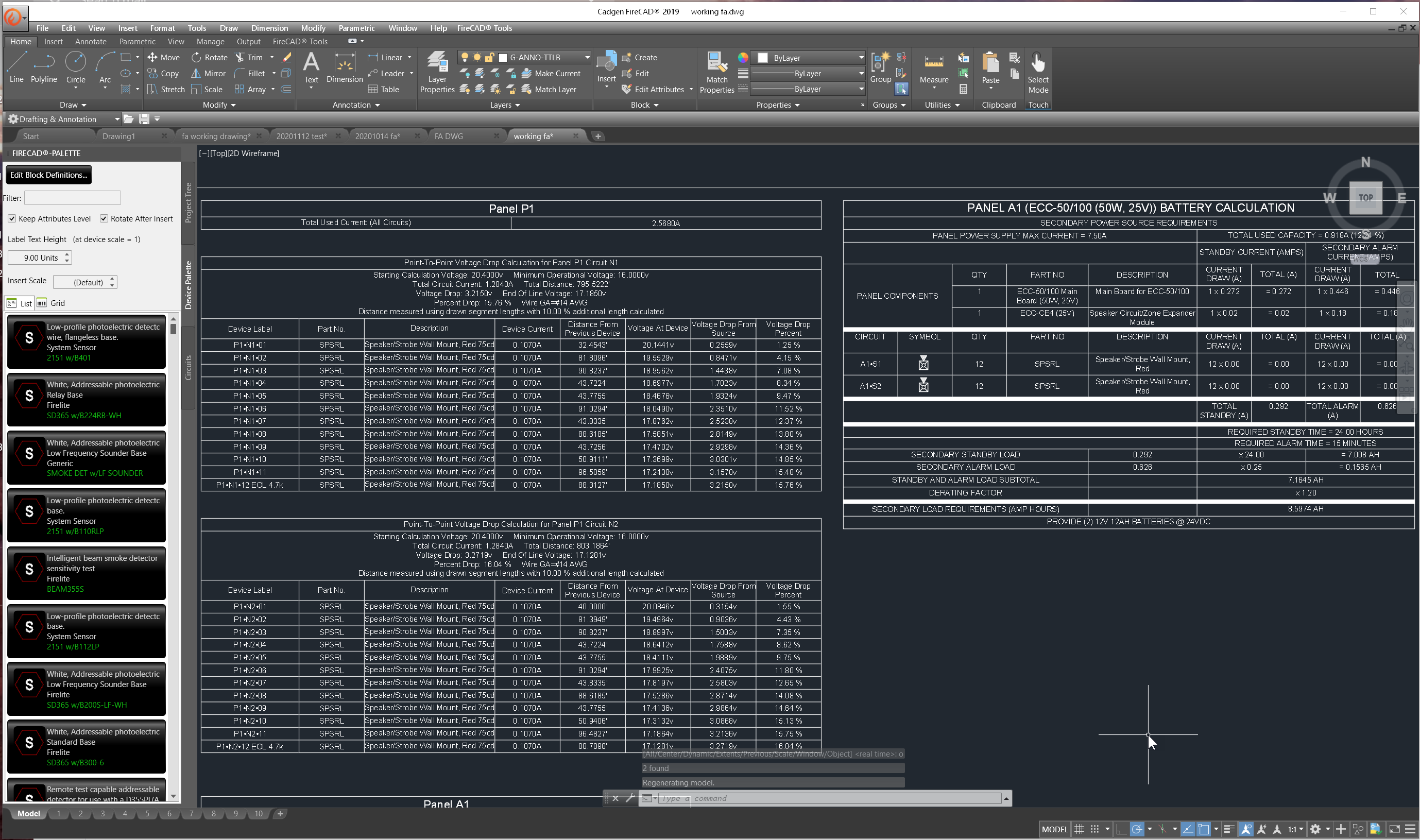Uncheck Keep Attributes Level checkbox
The image size is (1420, 840).
[12, 219]
